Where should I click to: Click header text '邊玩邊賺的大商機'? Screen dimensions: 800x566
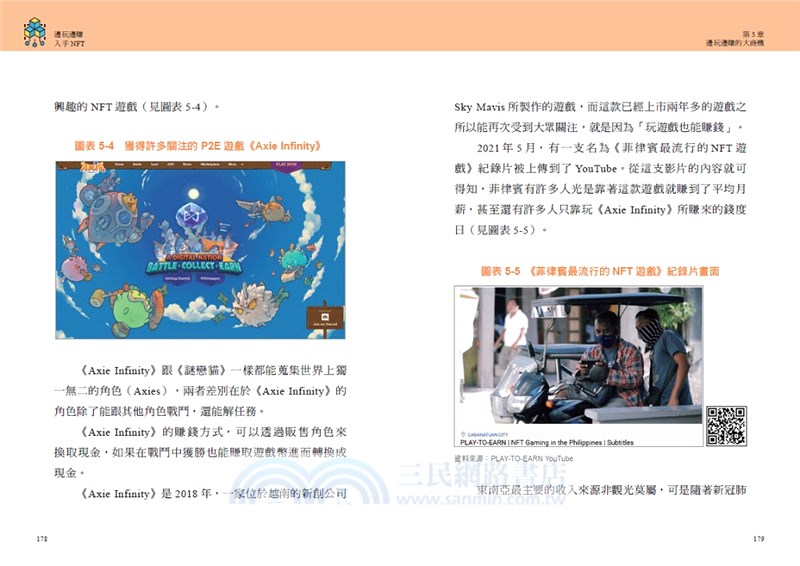click(x=735, y=43)
